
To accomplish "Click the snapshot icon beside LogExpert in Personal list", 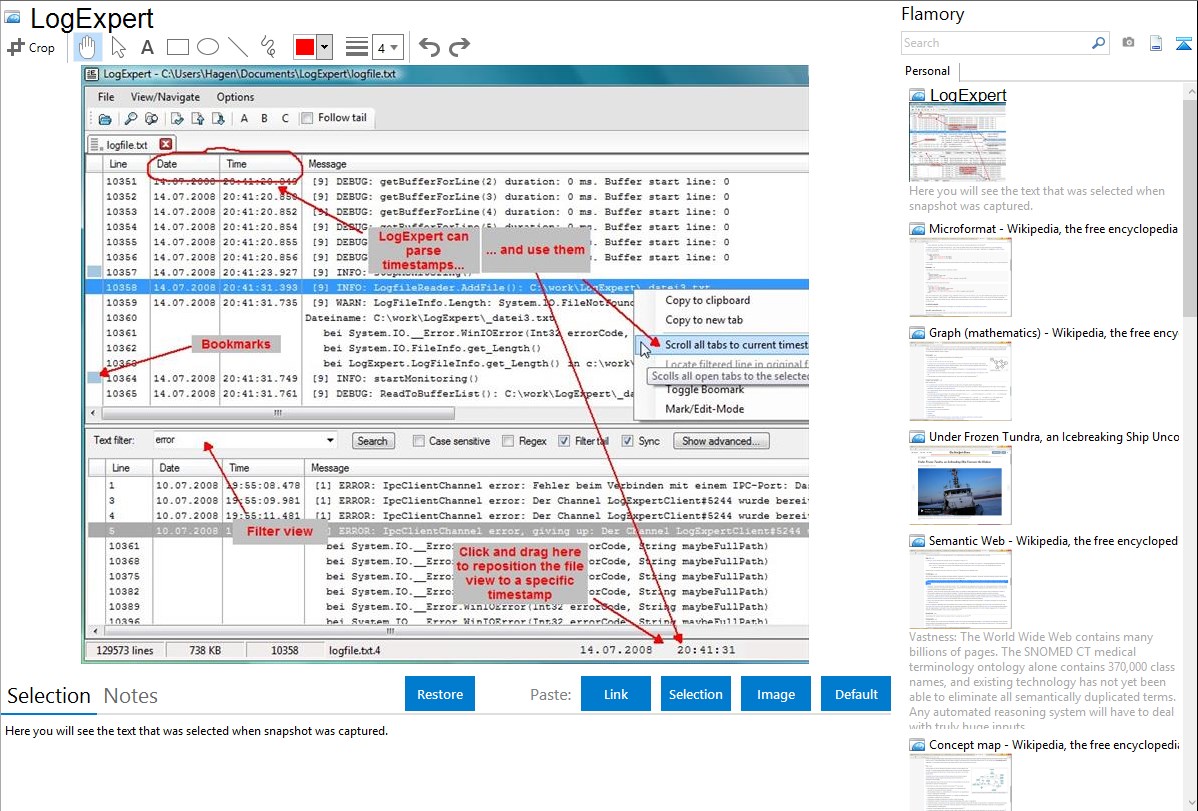I will tap(917, 96).
